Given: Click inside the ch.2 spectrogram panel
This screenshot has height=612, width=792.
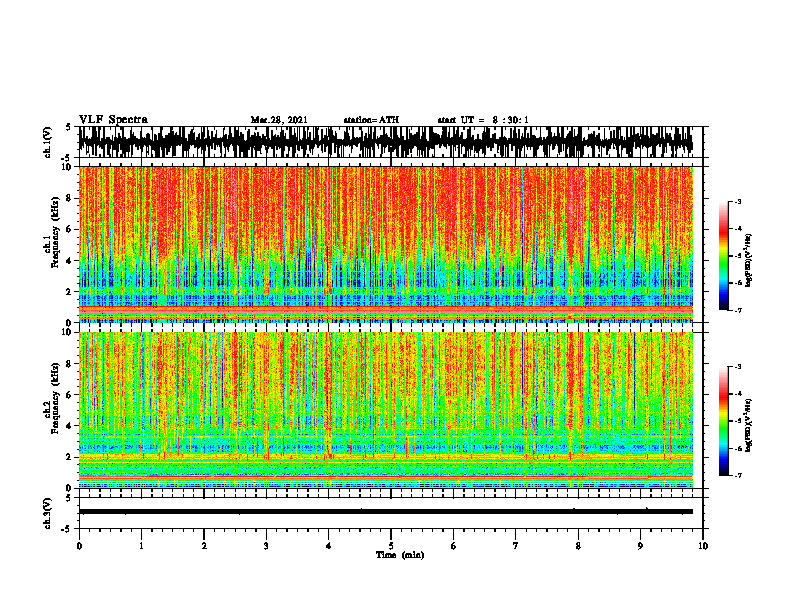Looking at the screenshot, I should pyautogui.click(x=385, y=410).
